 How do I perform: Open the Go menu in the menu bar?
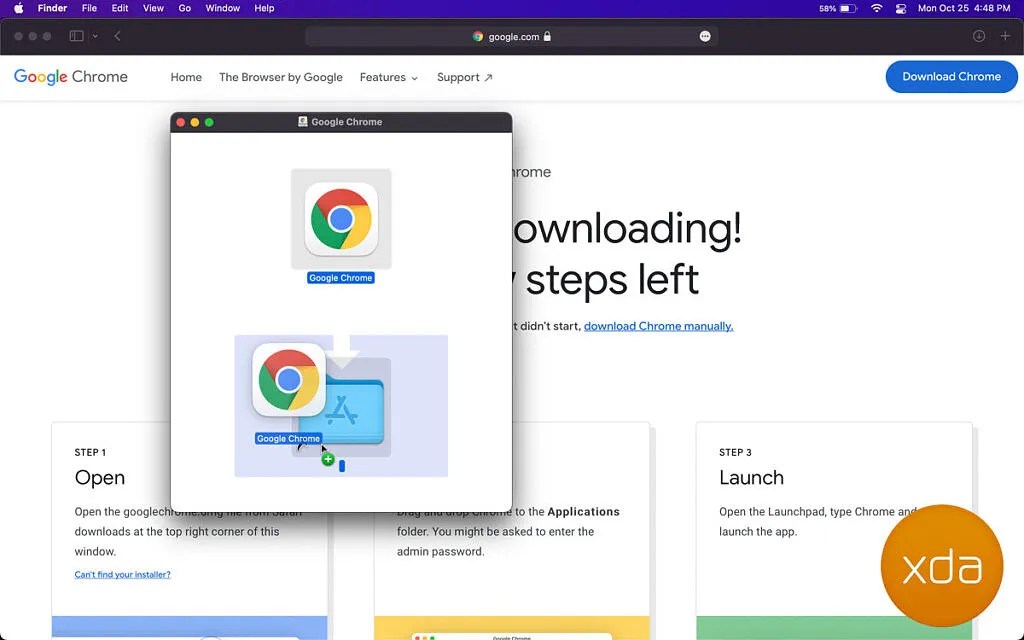pos(184,8)
